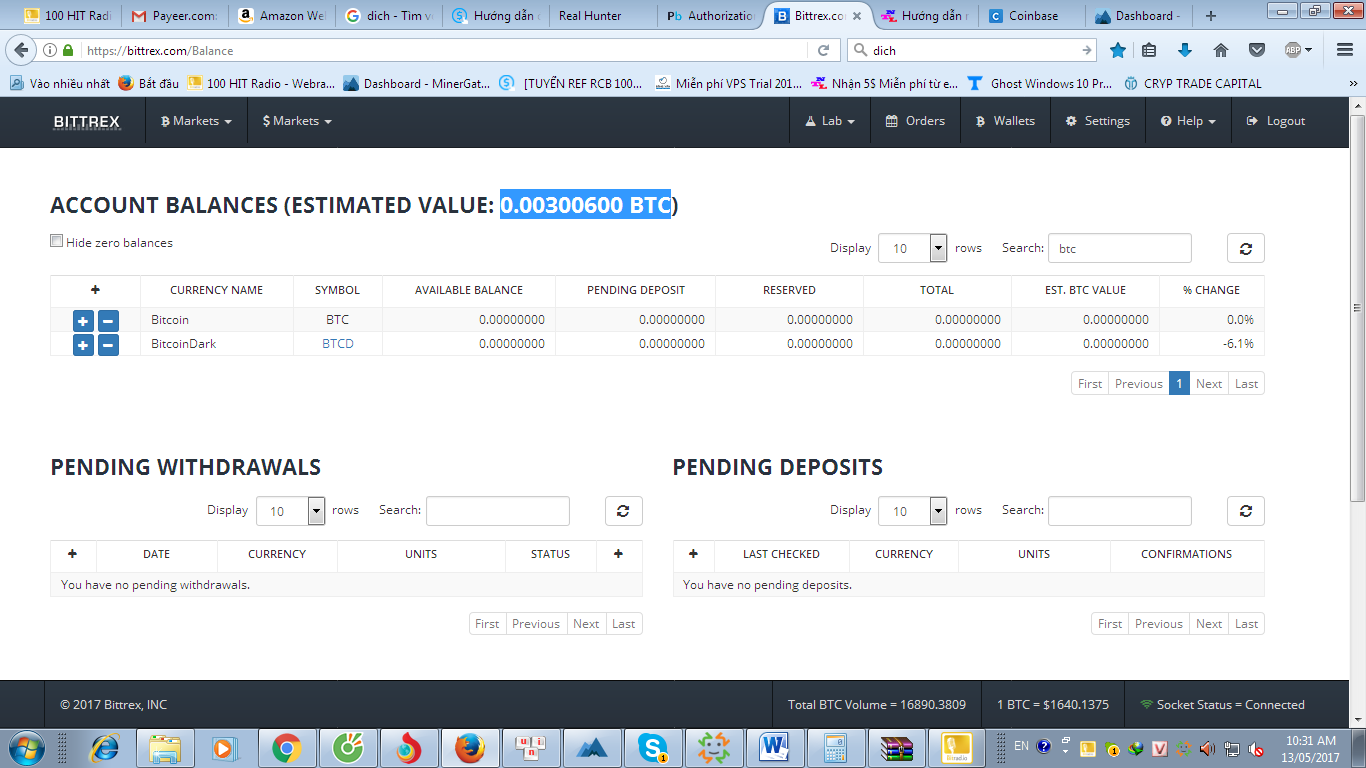The height and width of the screenshot is (768, 1366).
Task: Expand the dollar Markets dropdown
Action: tap(297, 121)
